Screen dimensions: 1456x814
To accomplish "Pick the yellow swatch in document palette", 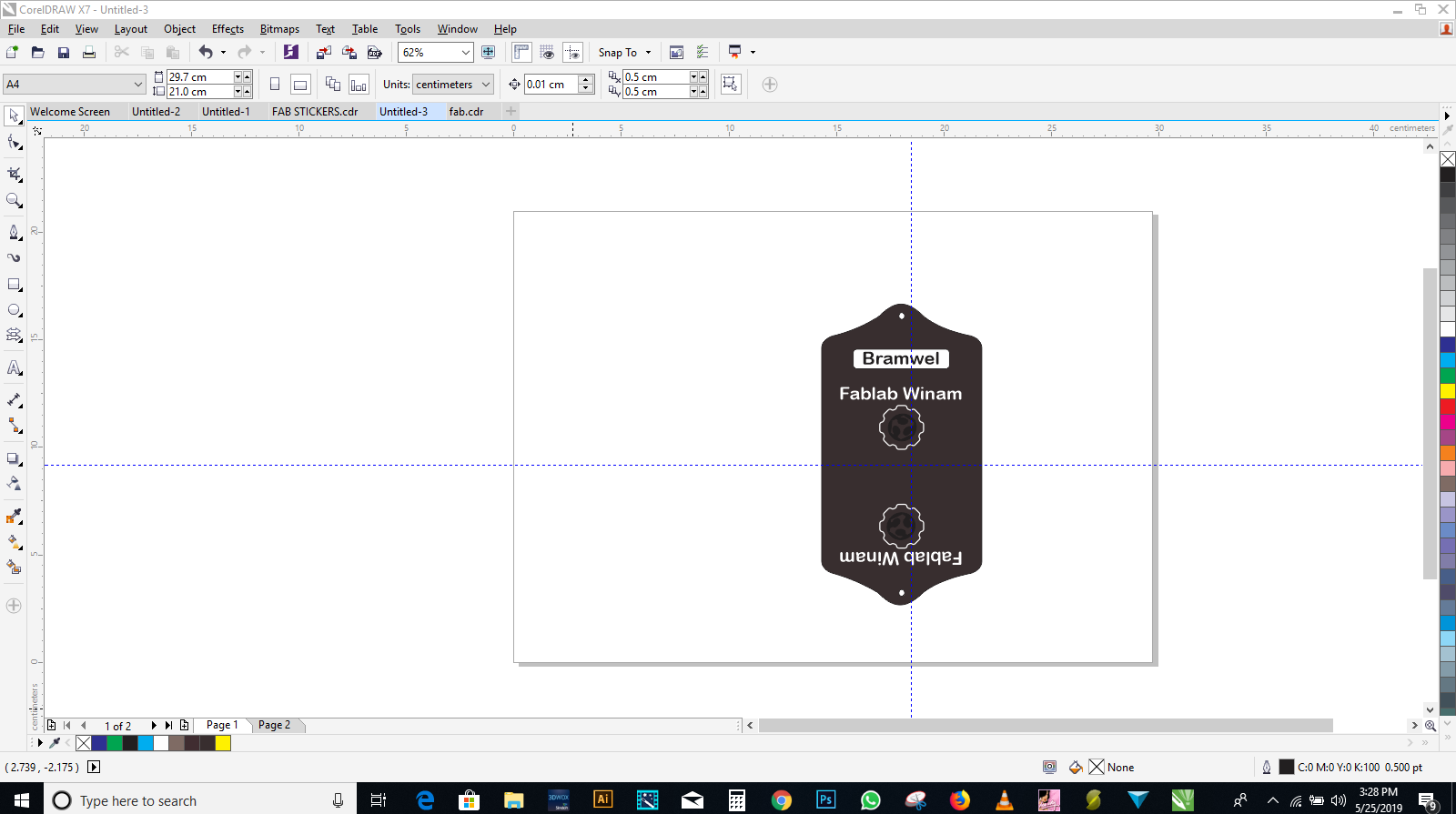I will point(223,743).
